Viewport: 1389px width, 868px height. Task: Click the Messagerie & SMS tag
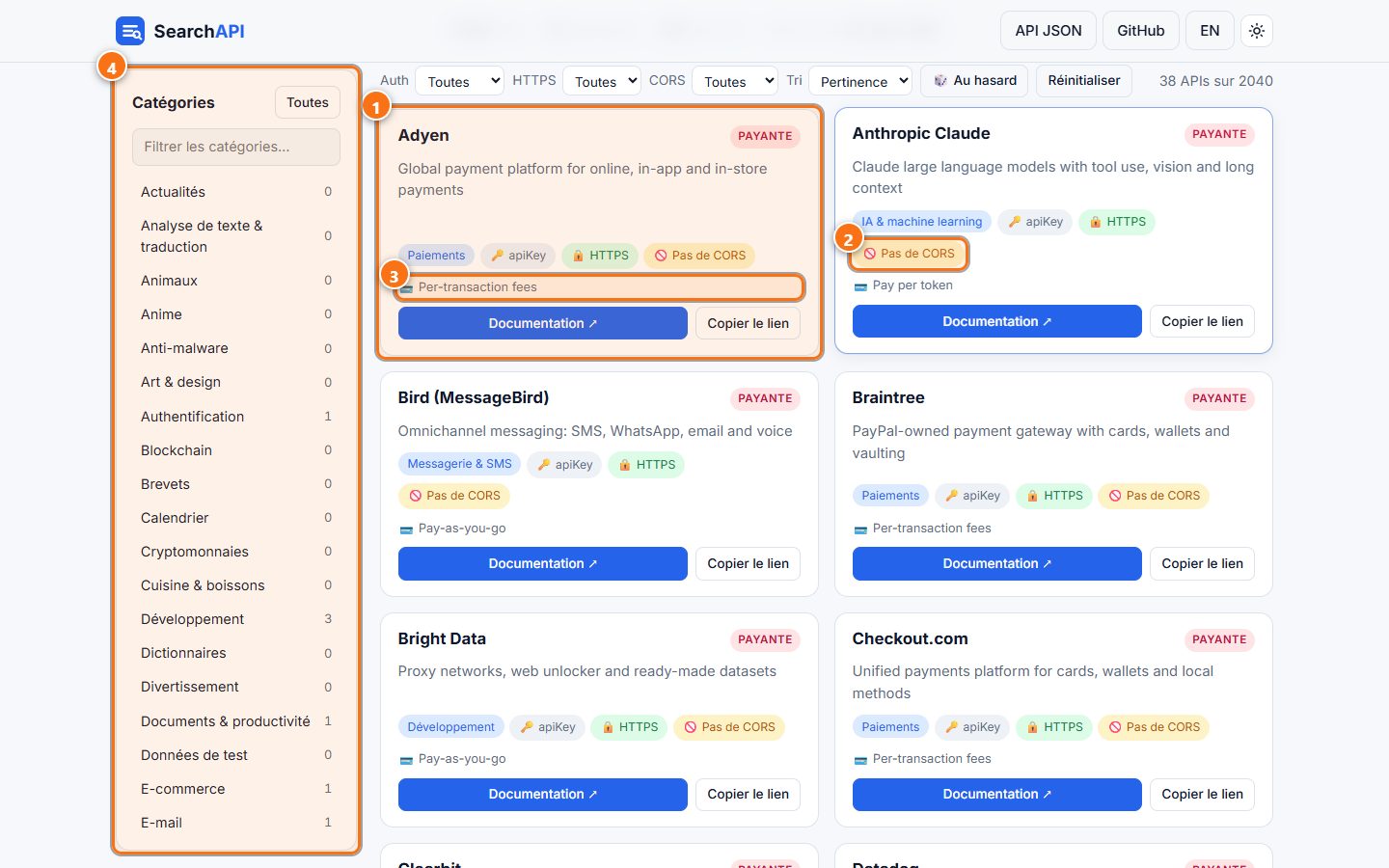tap(459, 464)
